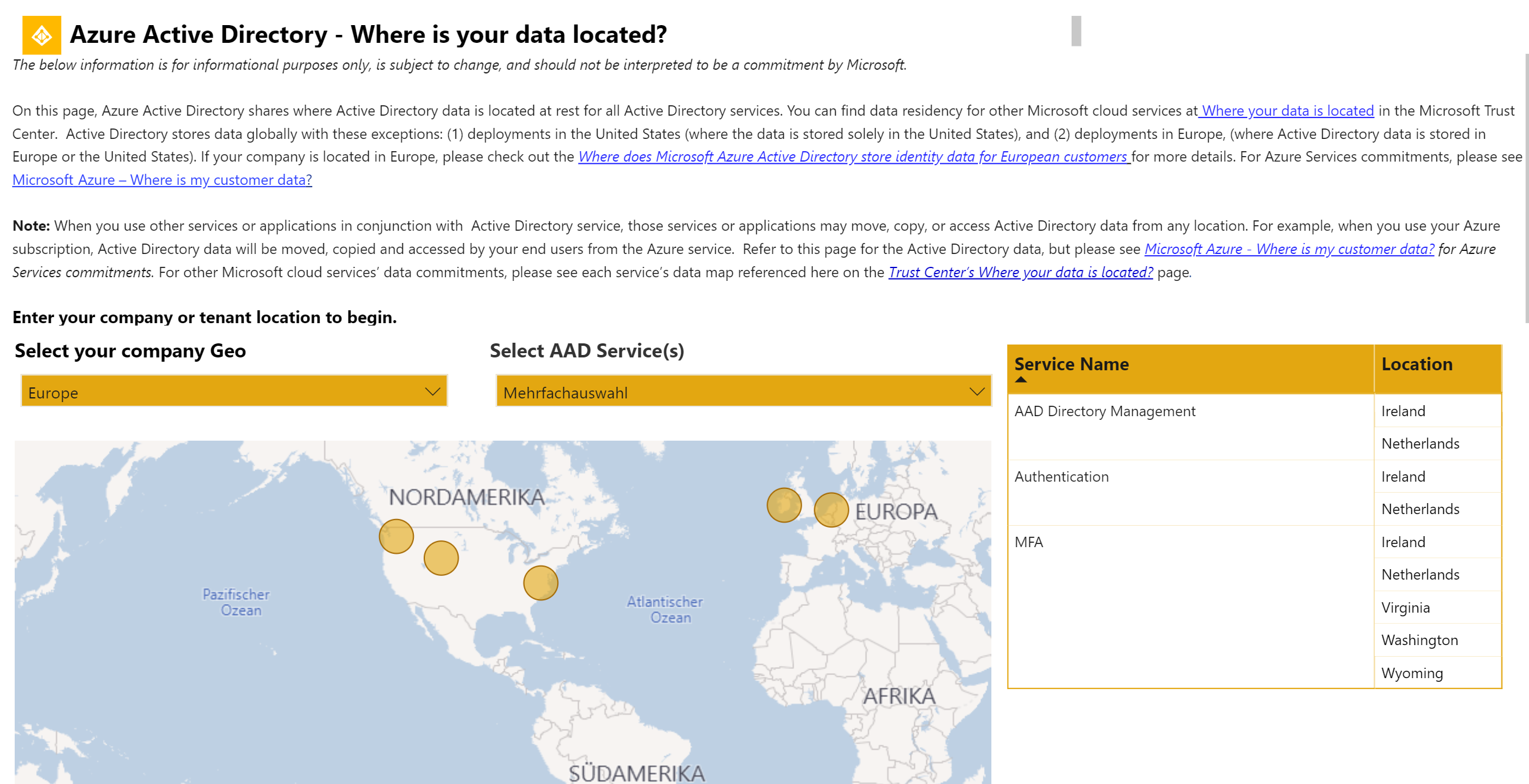Click the Service Name sort arrow

[1021, 380]
